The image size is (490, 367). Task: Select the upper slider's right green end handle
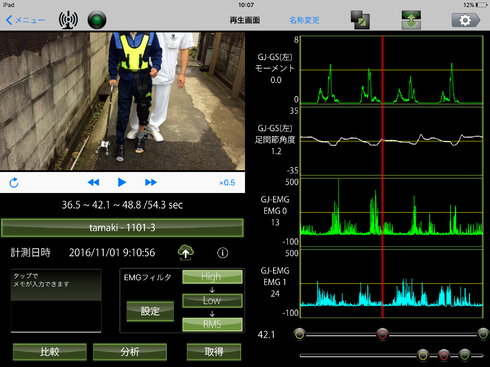point(483,334)
